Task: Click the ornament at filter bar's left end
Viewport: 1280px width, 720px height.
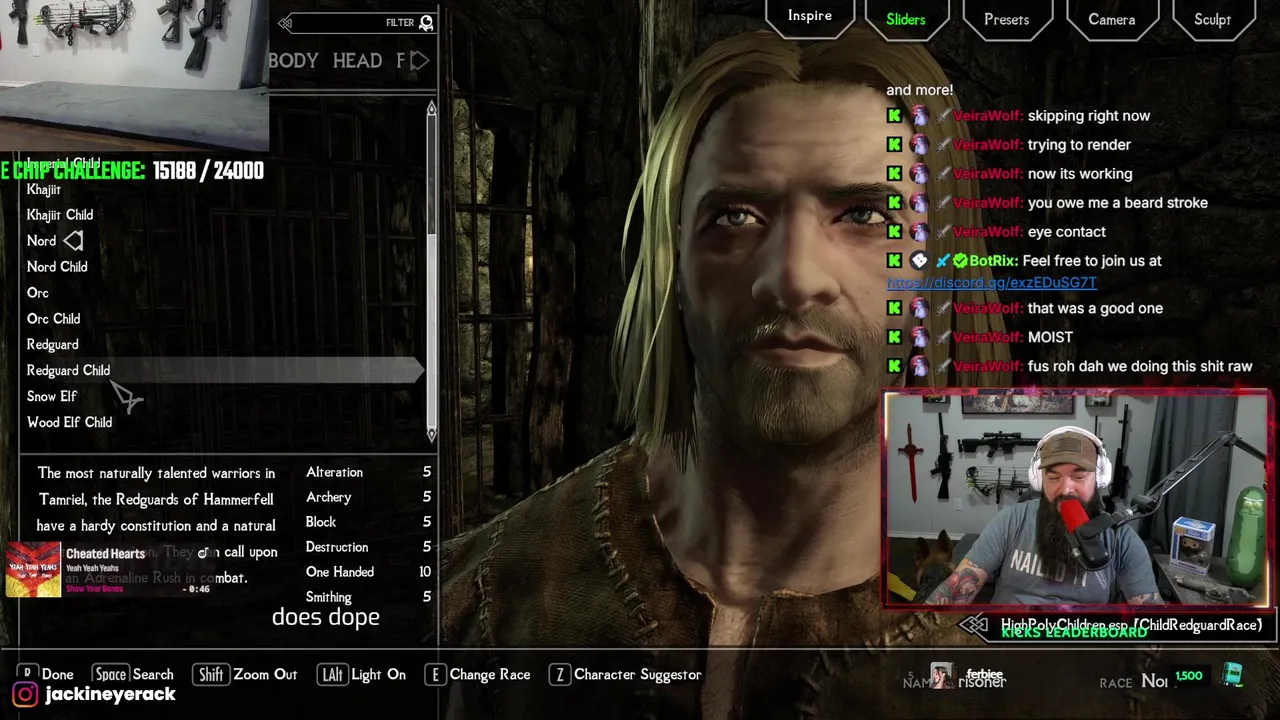Action: point(286,22)
